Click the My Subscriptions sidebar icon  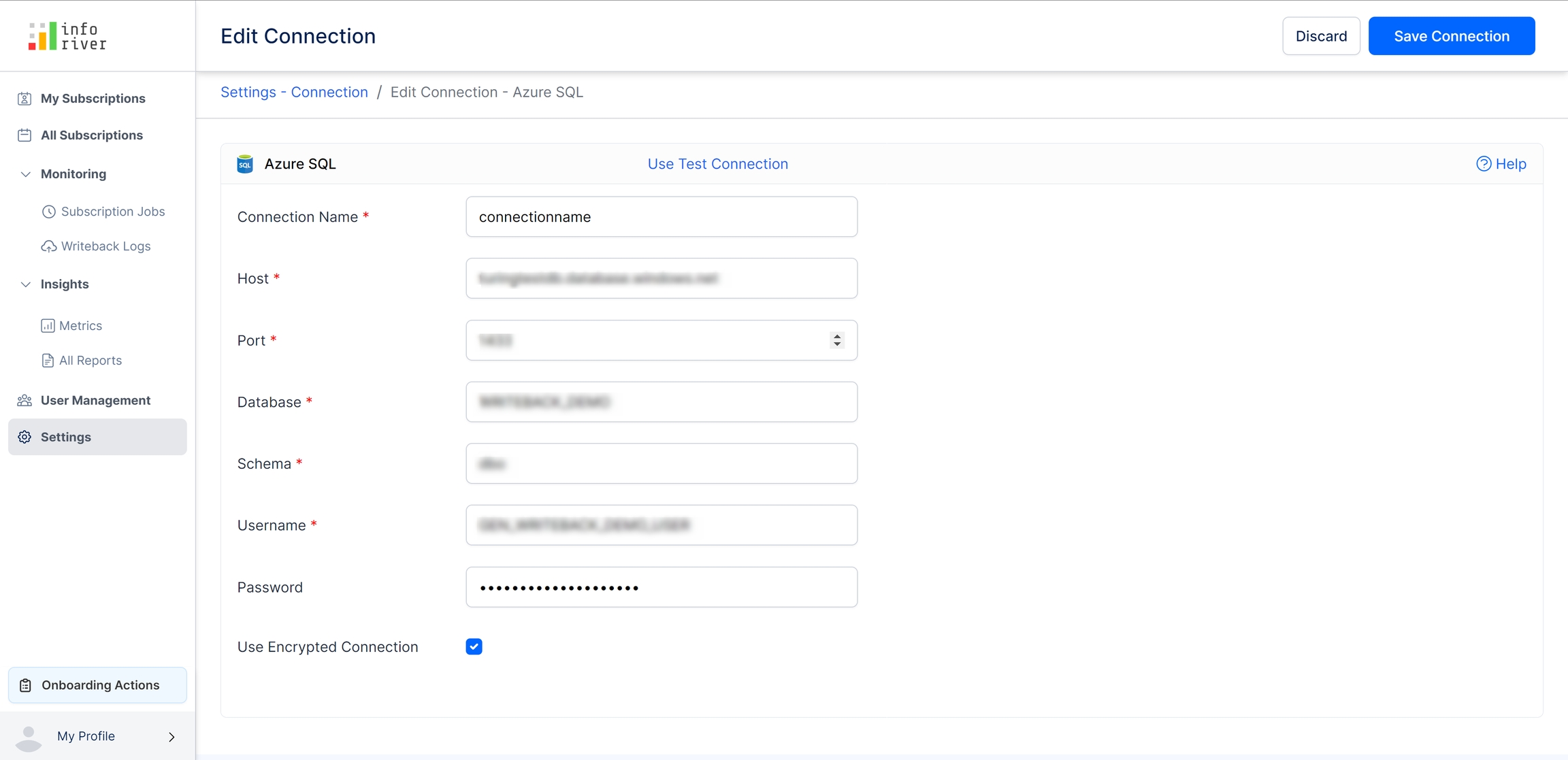[x=24, y=99]
